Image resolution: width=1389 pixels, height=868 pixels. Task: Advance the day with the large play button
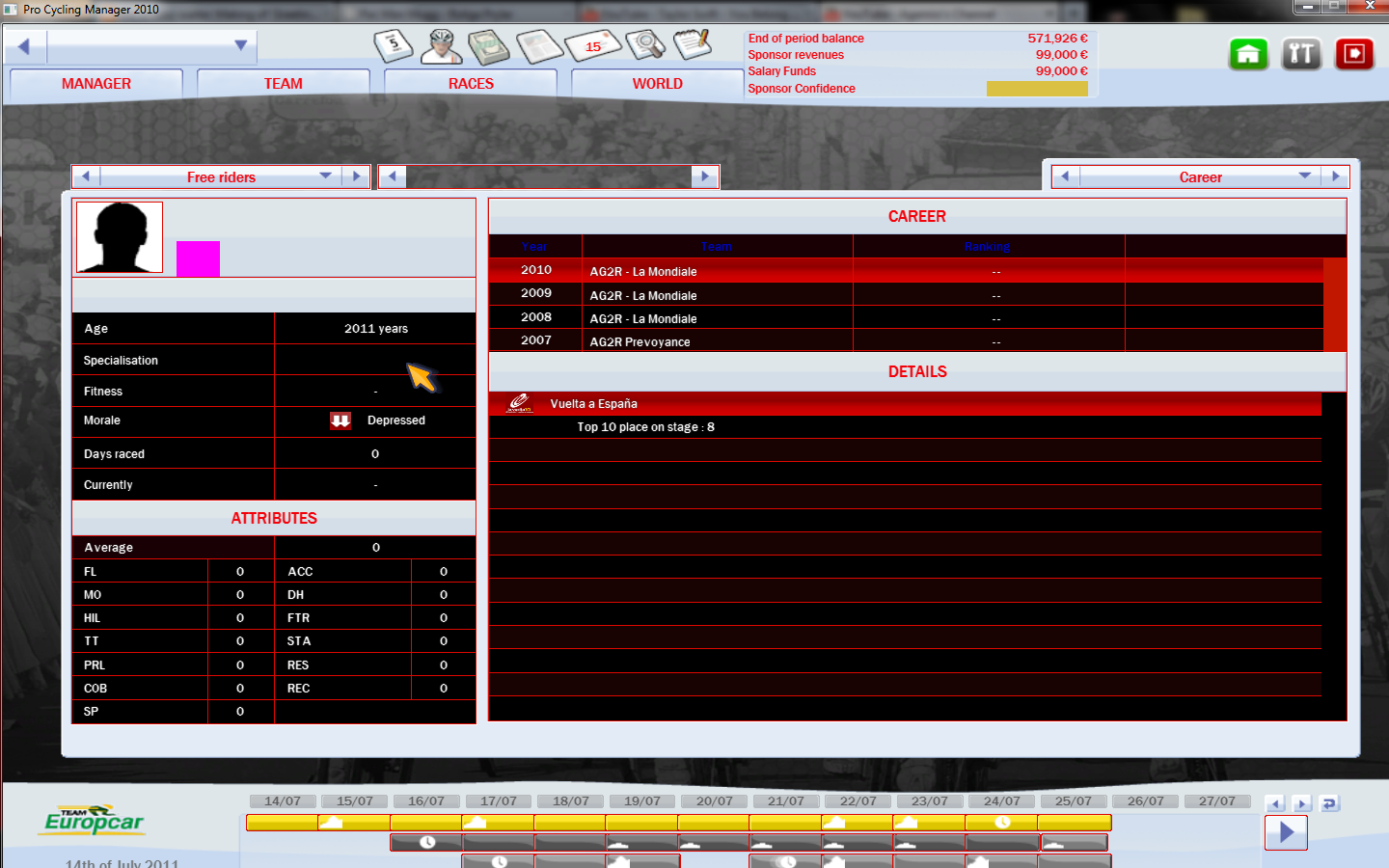click(x=1286, y=832)
